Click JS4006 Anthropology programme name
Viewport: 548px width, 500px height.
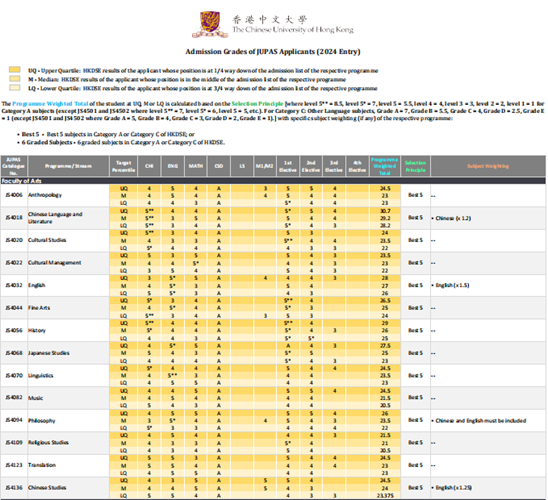tap(45, 195)
